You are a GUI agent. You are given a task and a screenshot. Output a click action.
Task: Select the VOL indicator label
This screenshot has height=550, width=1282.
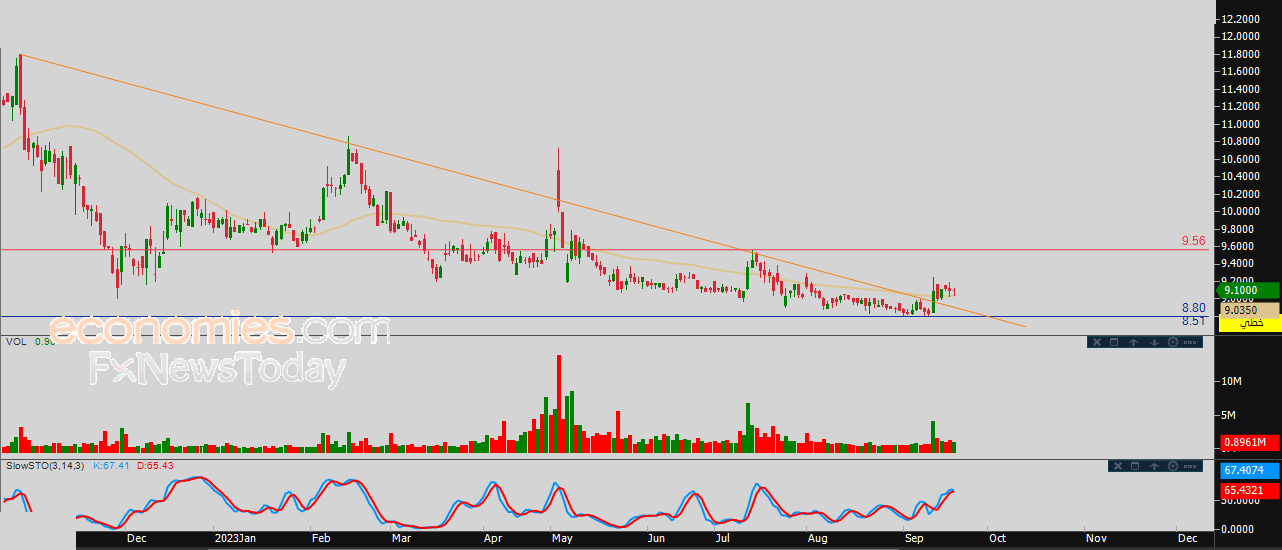pos(15,342)
